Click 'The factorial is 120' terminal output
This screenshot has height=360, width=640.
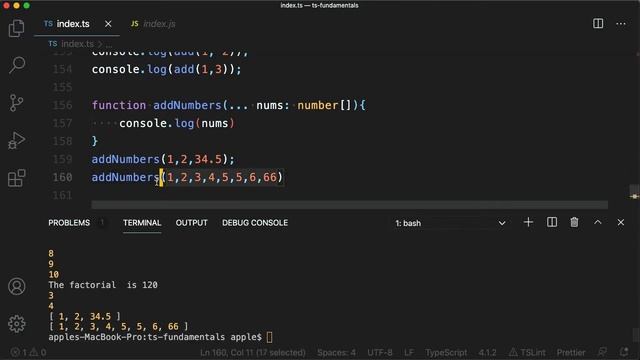103,285
